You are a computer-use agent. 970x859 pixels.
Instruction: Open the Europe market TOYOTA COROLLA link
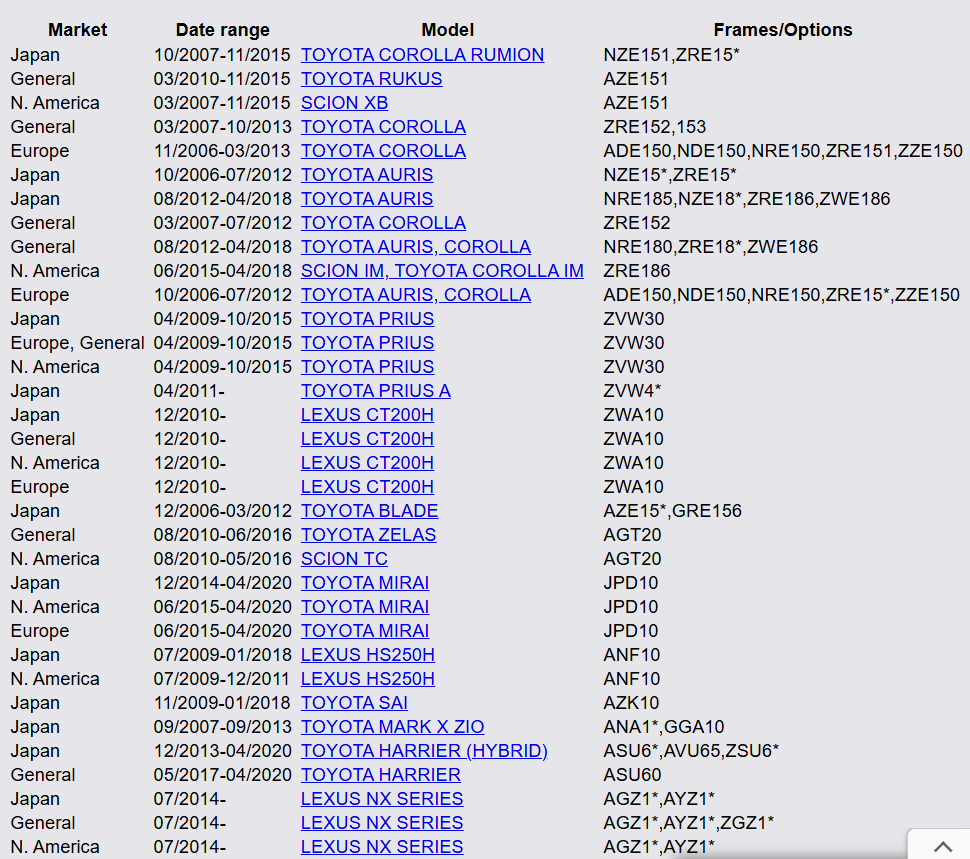[383, 151]
